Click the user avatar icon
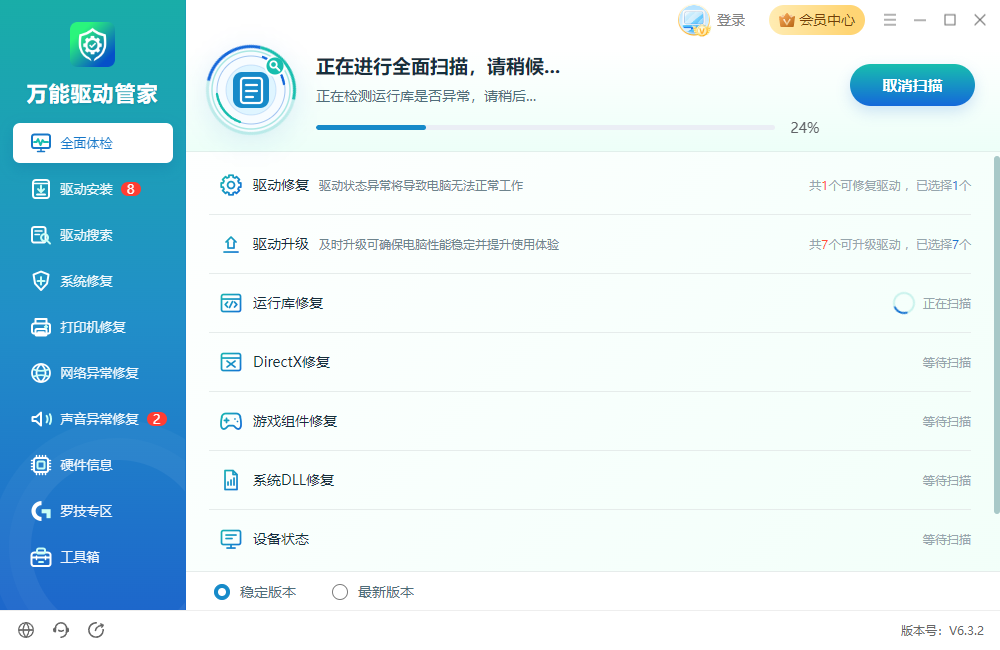 coord(694,20)
